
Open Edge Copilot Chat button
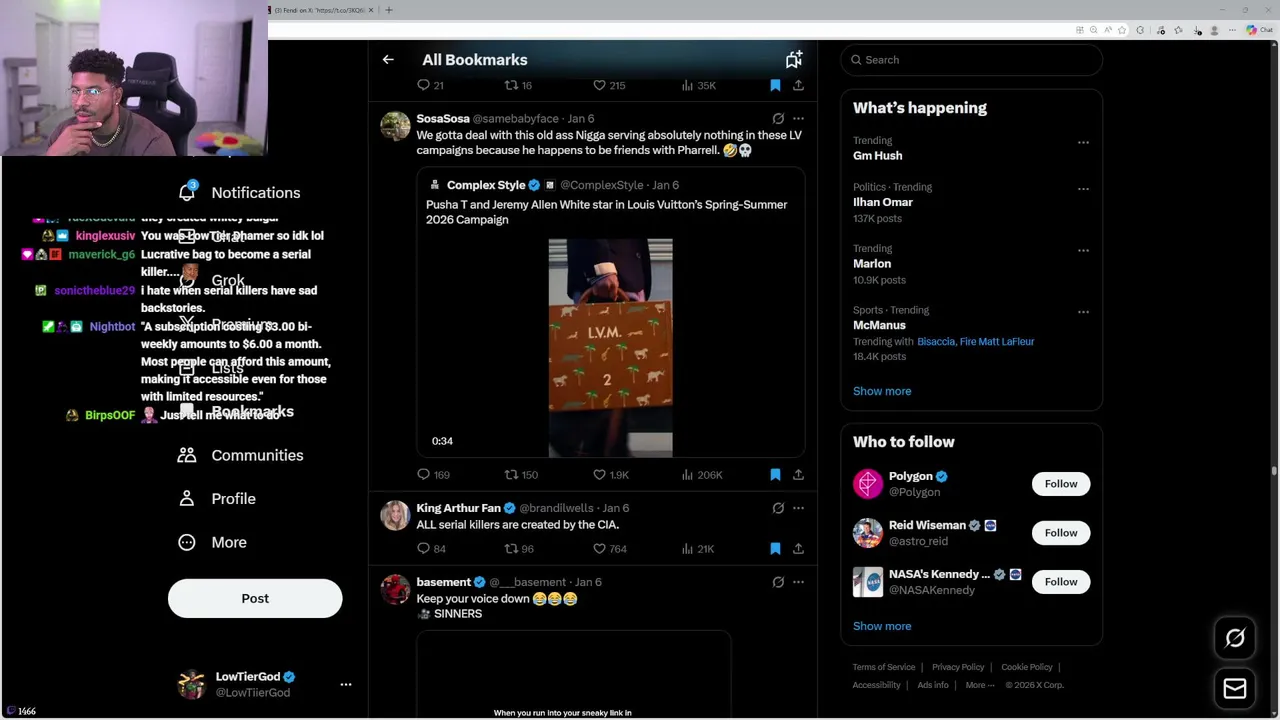point(1258,30)
